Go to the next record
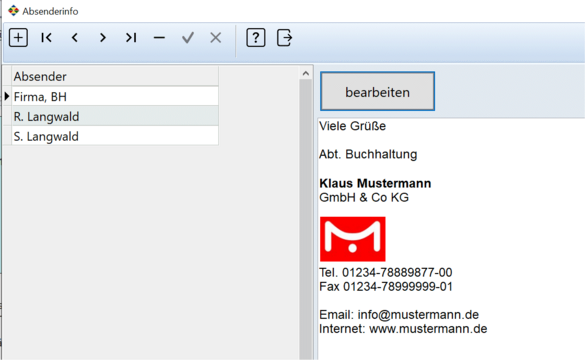Viewport: 585px width, 360px height. pyautogui.click(x=103, y=38)
